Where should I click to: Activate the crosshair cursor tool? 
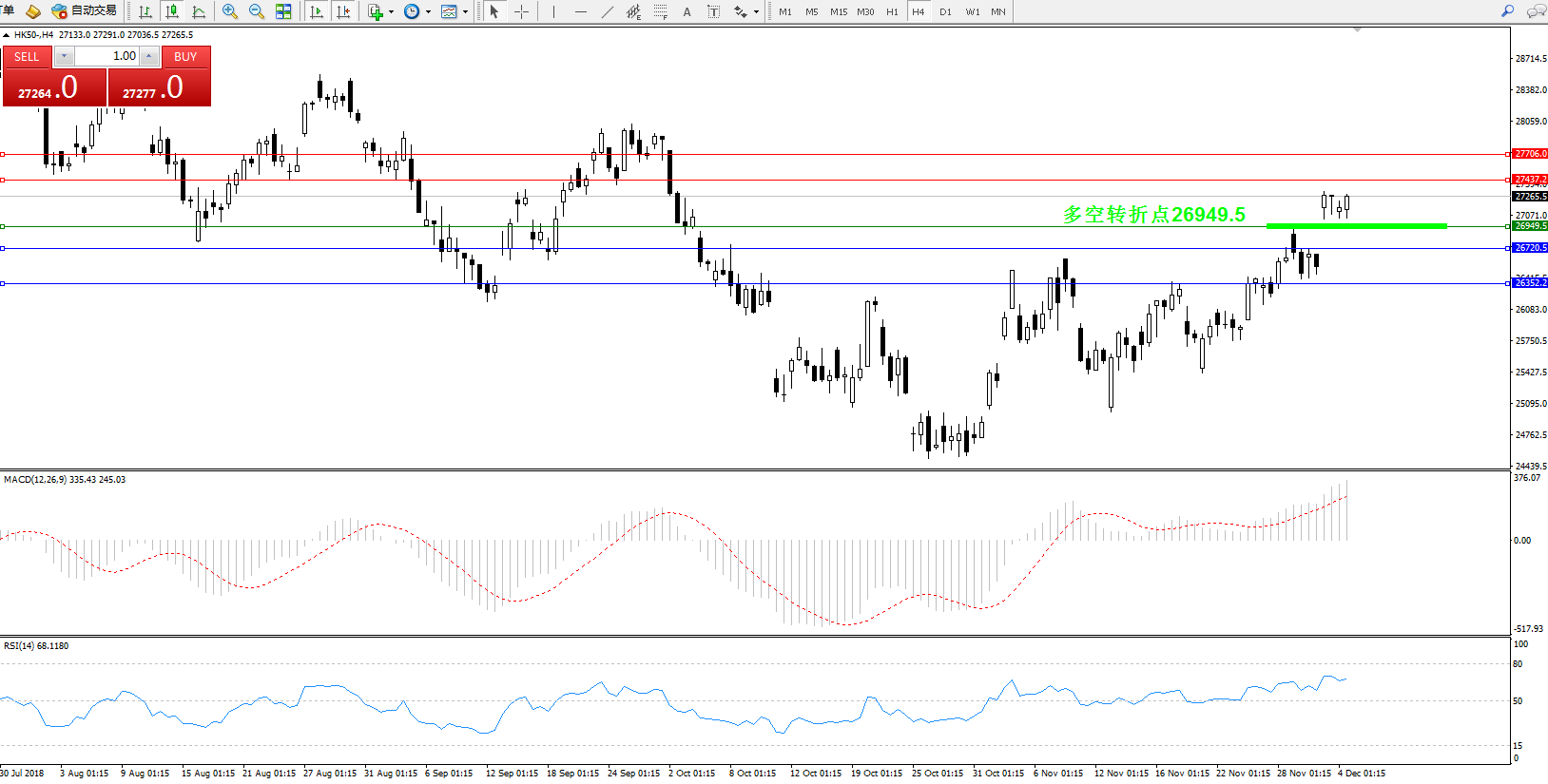coord(521,11)
